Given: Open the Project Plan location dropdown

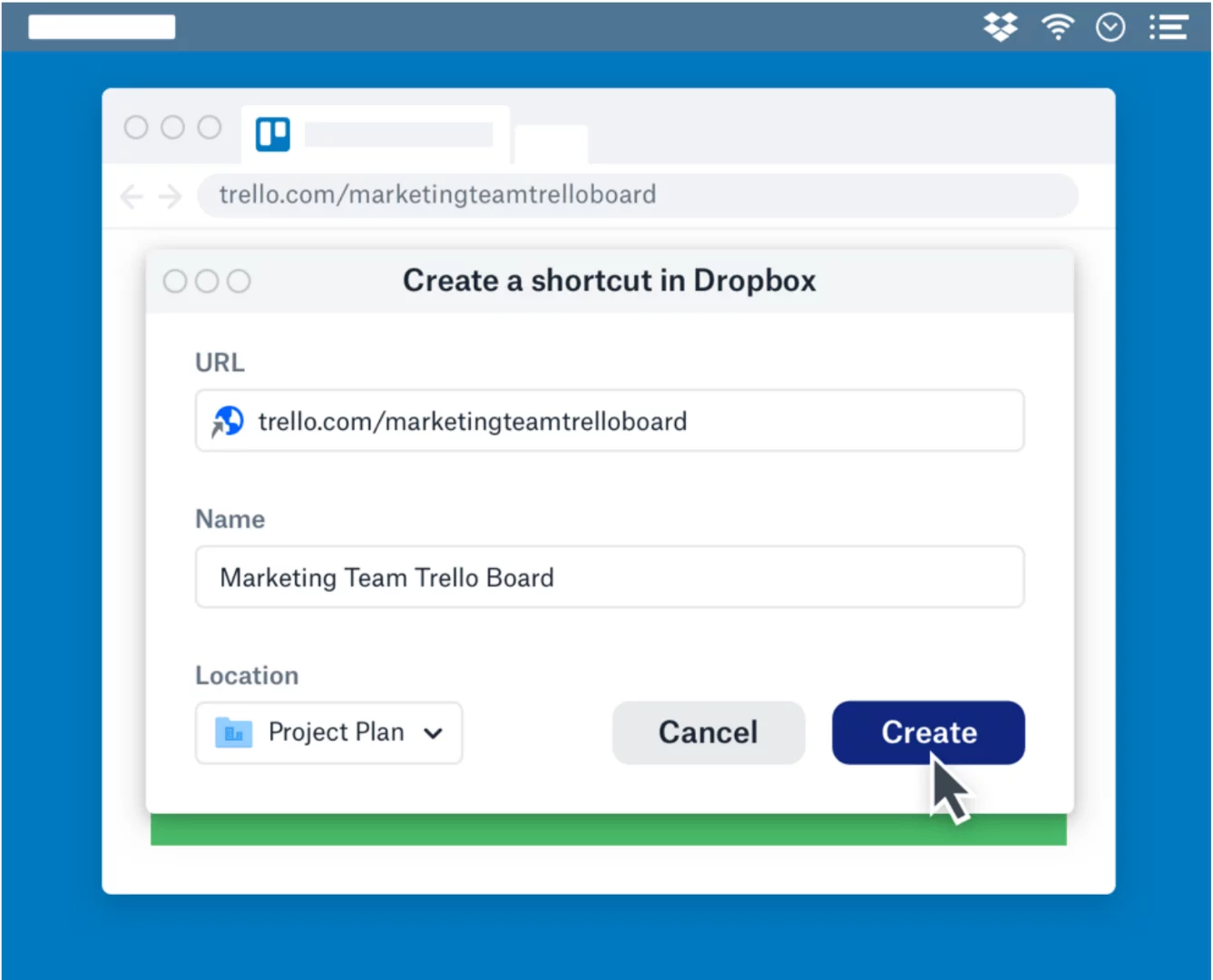Looking at the screenshot, I should (328, 733).
